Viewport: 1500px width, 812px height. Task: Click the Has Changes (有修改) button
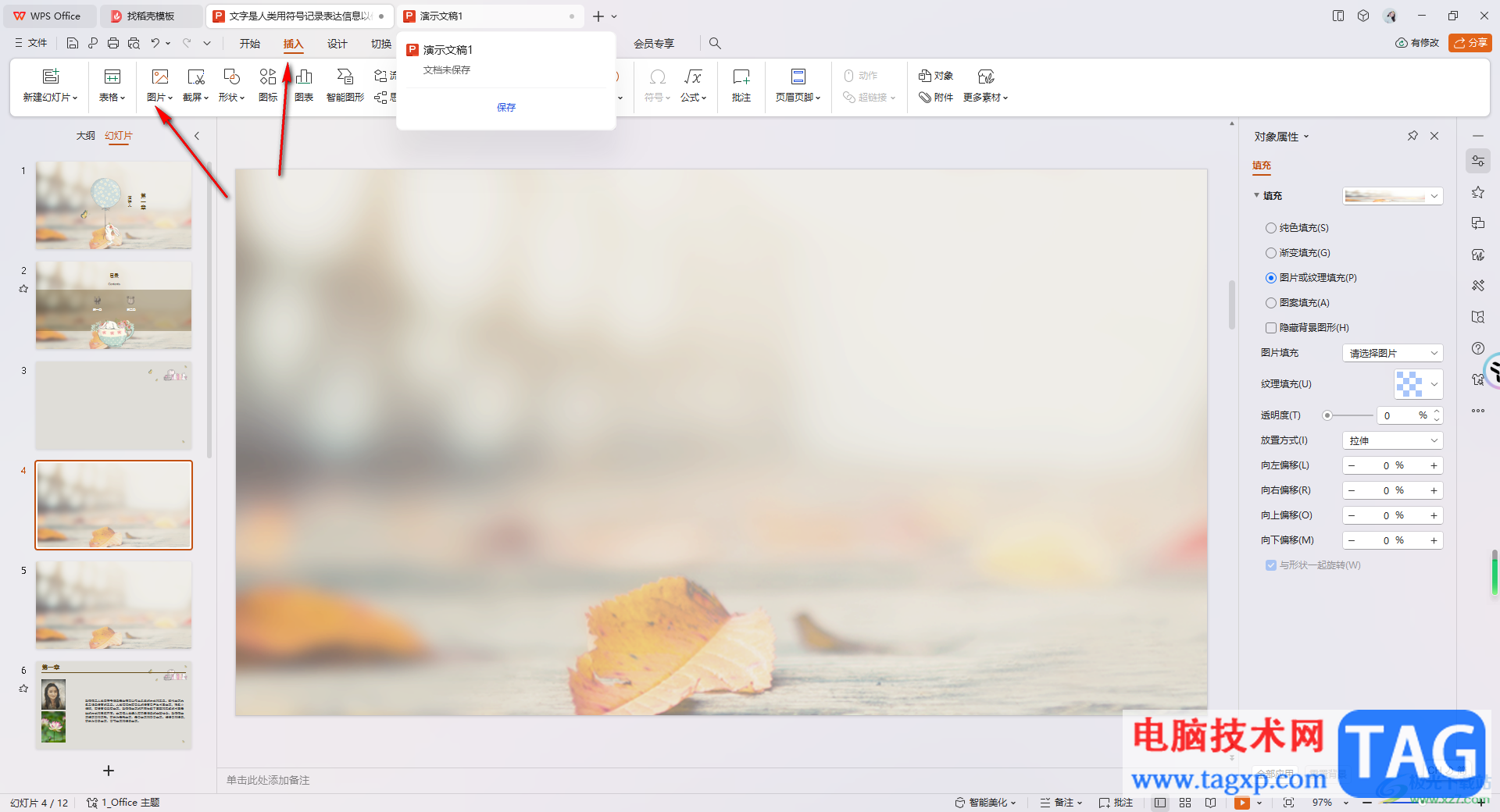tap(1417, 43)
